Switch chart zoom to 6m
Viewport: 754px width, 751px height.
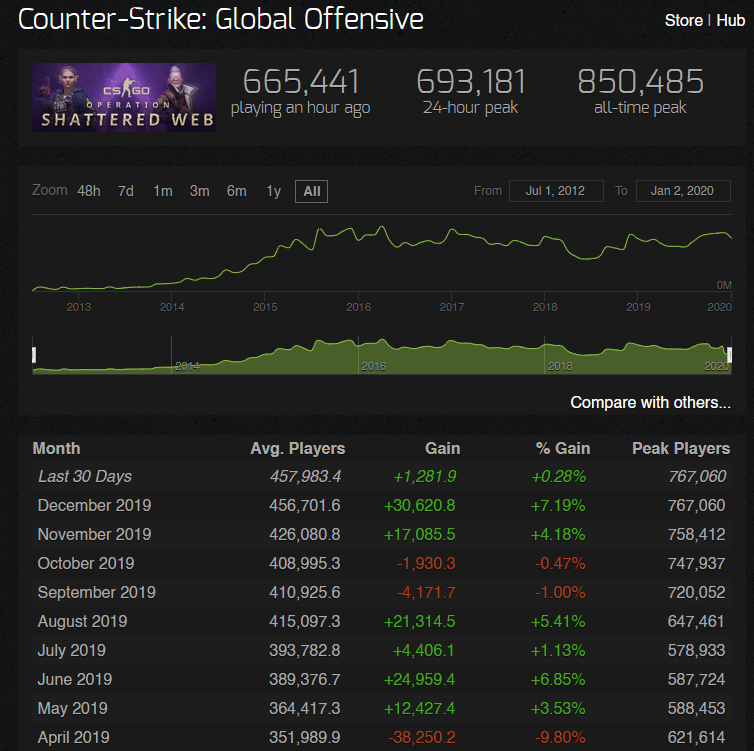click(x=236, y=191)
